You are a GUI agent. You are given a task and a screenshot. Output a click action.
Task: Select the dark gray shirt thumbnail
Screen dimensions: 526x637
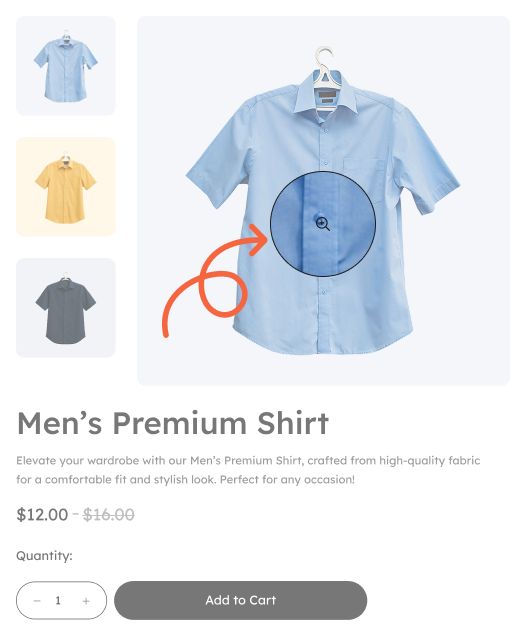66,308
